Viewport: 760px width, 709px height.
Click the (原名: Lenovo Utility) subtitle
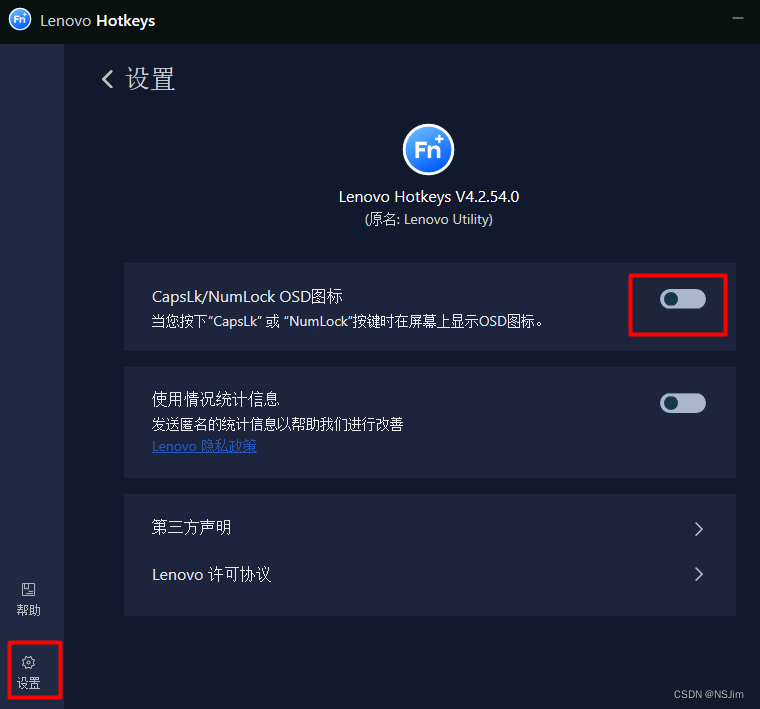(x=428, y=220)
